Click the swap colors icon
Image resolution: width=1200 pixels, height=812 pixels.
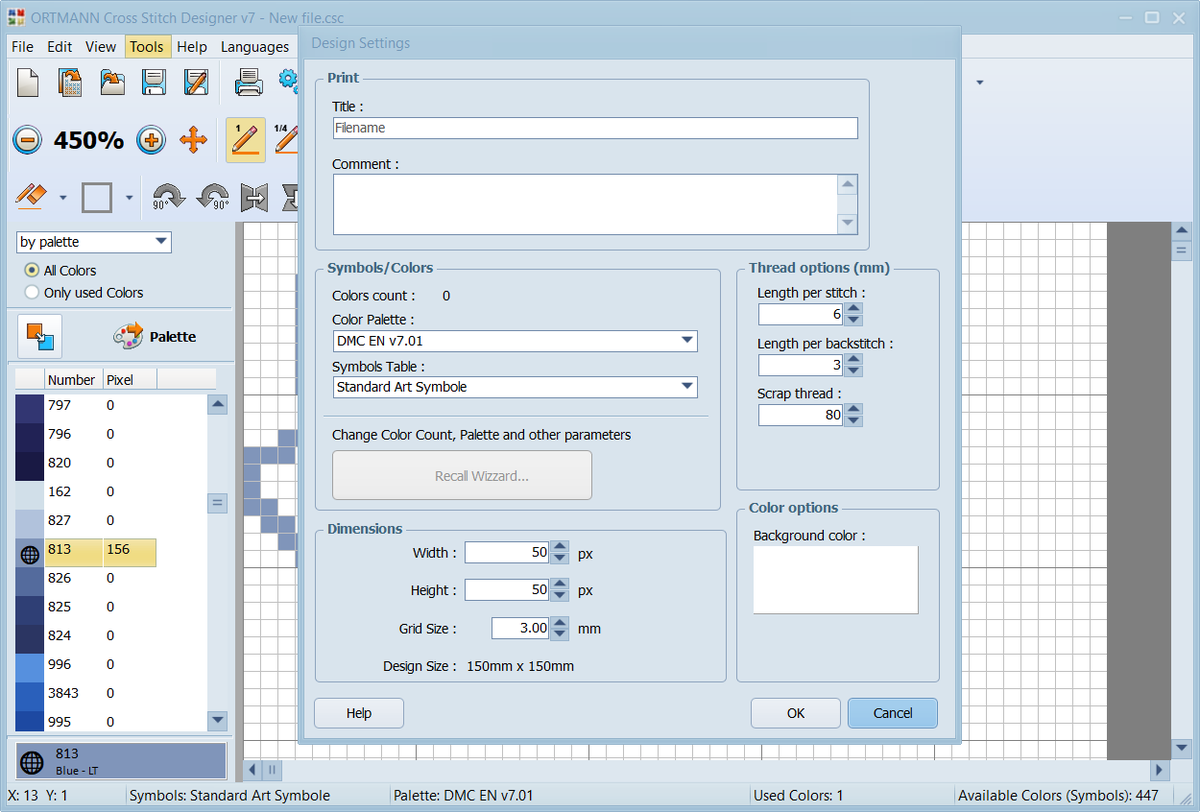40,336
